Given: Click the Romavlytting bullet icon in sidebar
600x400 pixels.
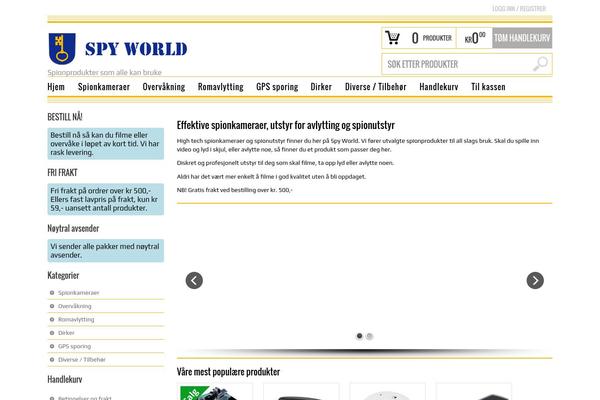Looking at the screenshot, I should (x=52, y=320).
